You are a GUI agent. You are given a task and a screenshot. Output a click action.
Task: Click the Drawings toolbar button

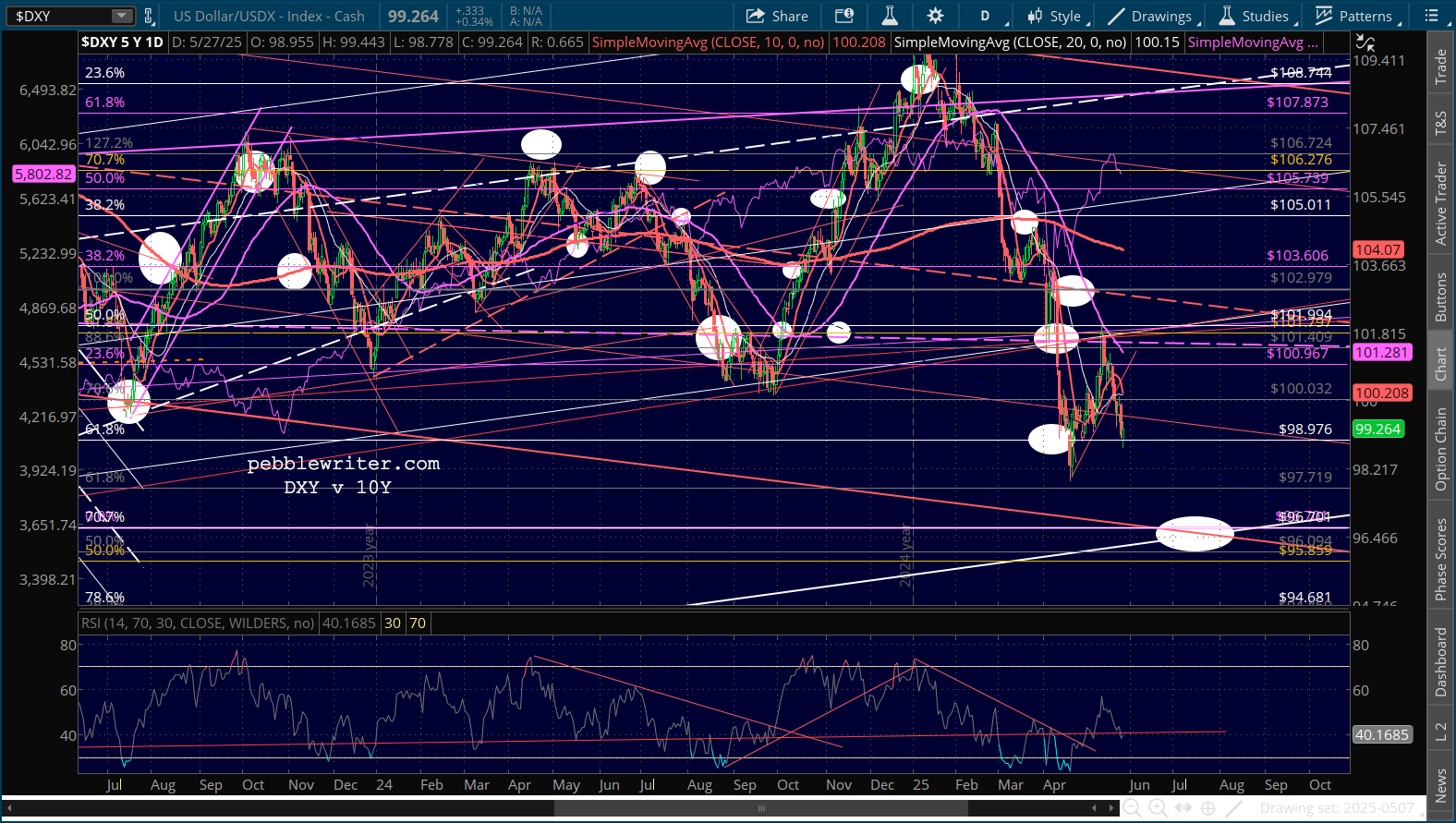(1151, 16)
